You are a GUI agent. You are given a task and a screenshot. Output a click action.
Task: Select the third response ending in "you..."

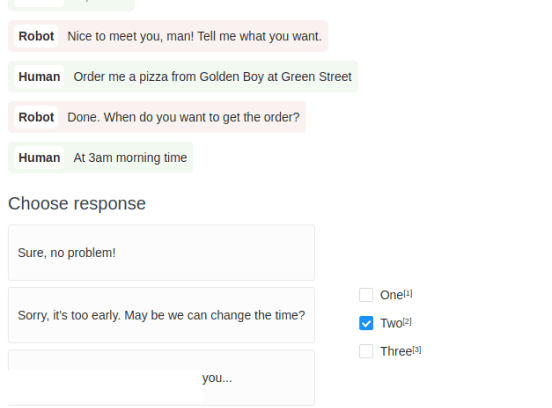(161, 378)
